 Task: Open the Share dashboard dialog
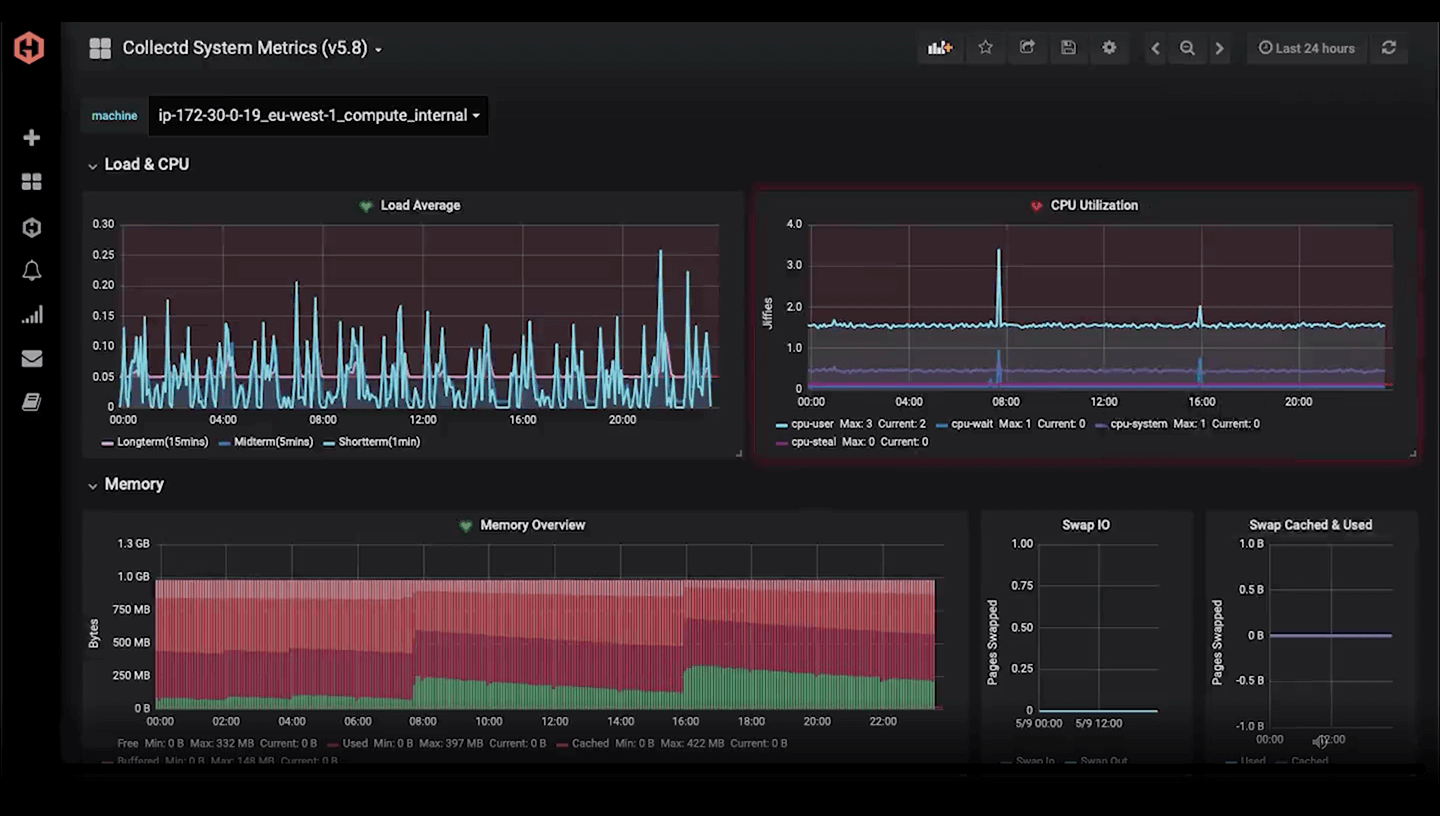point(1027,47)
